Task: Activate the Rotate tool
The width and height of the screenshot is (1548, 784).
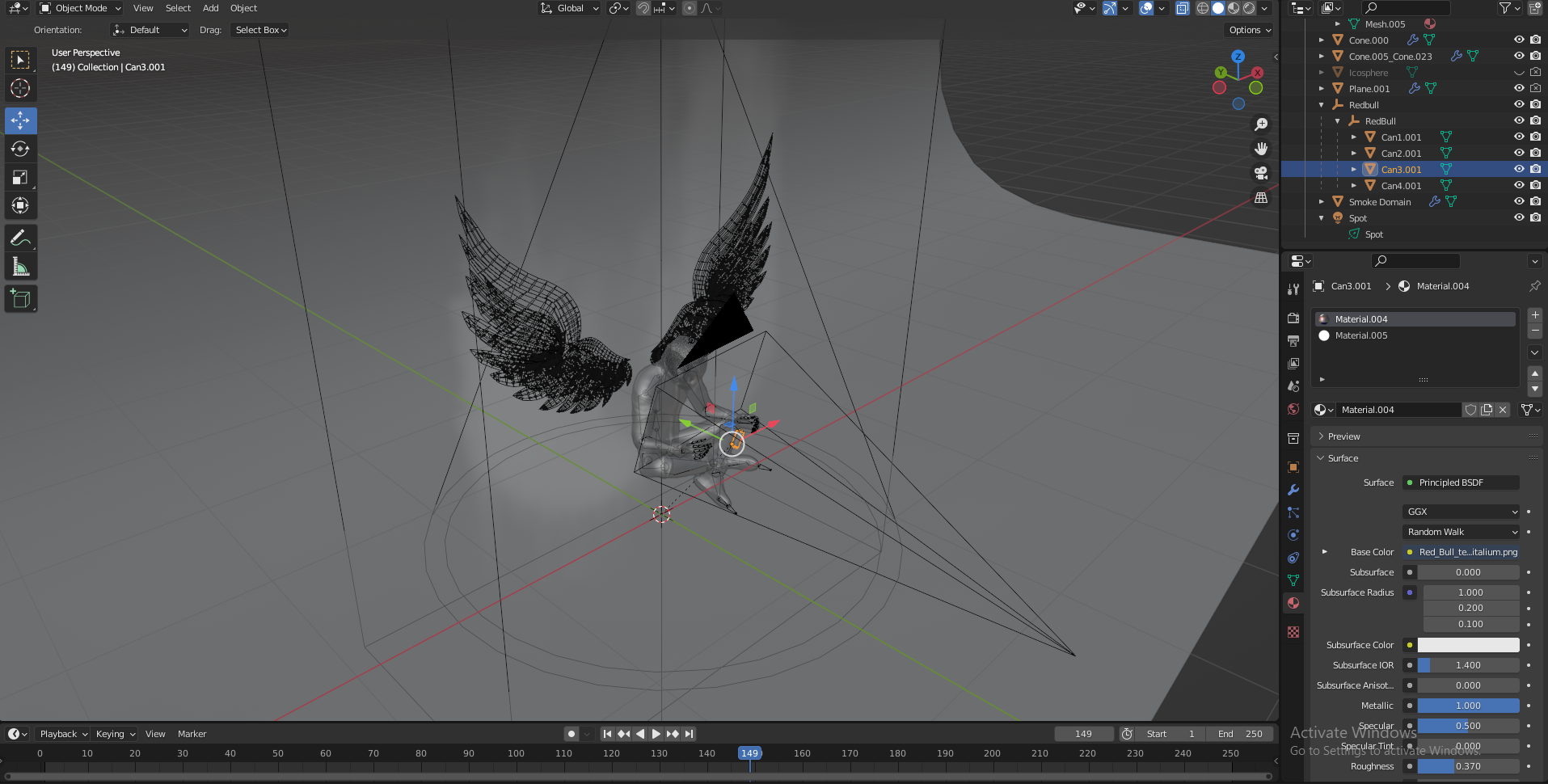Action: [x=20, y=149]
